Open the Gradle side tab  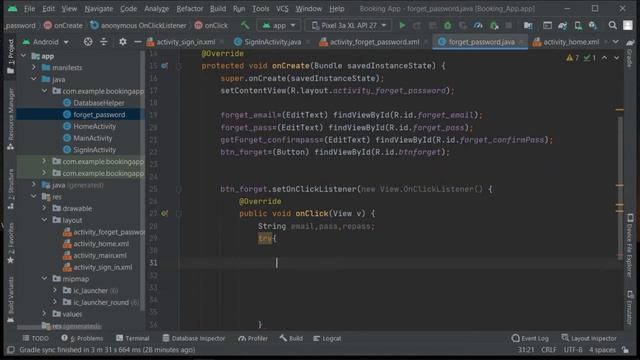click(630, 53)
